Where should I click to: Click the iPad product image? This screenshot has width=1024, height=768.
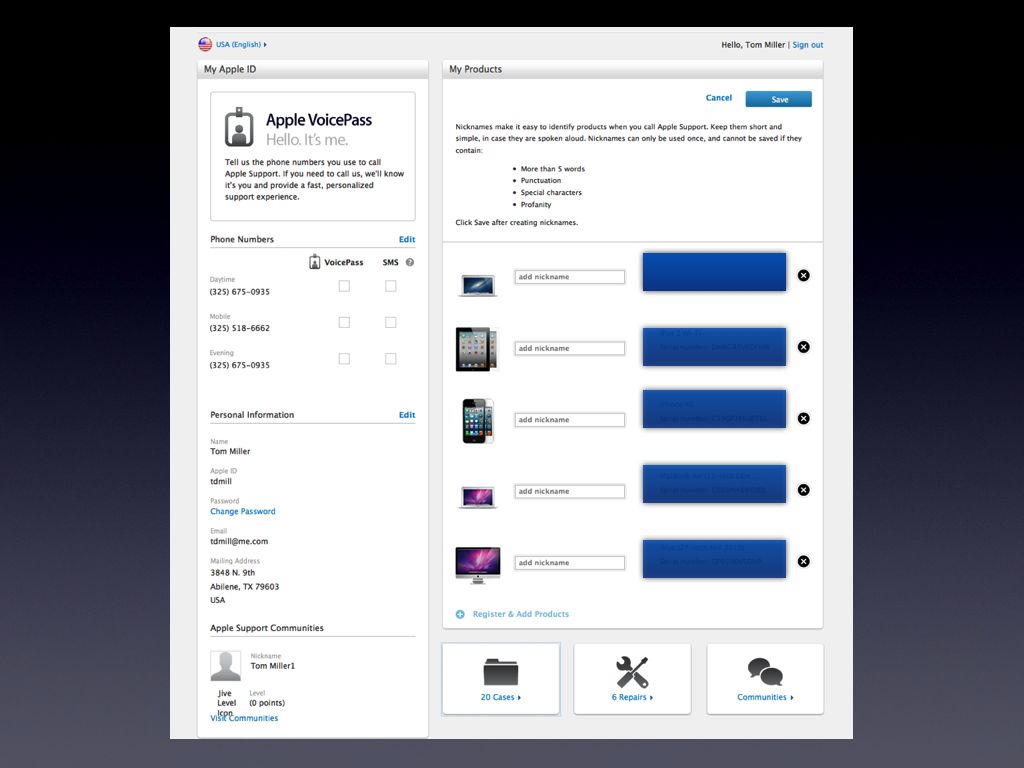pos(477,349)
